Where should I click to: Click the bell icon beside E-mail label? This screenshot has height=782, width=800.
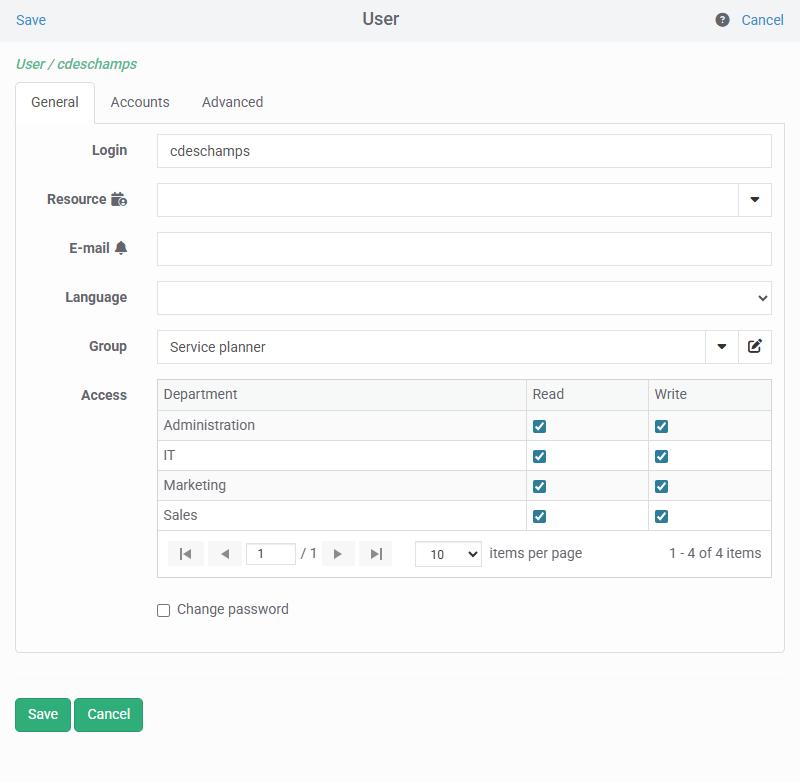point(121,248)
